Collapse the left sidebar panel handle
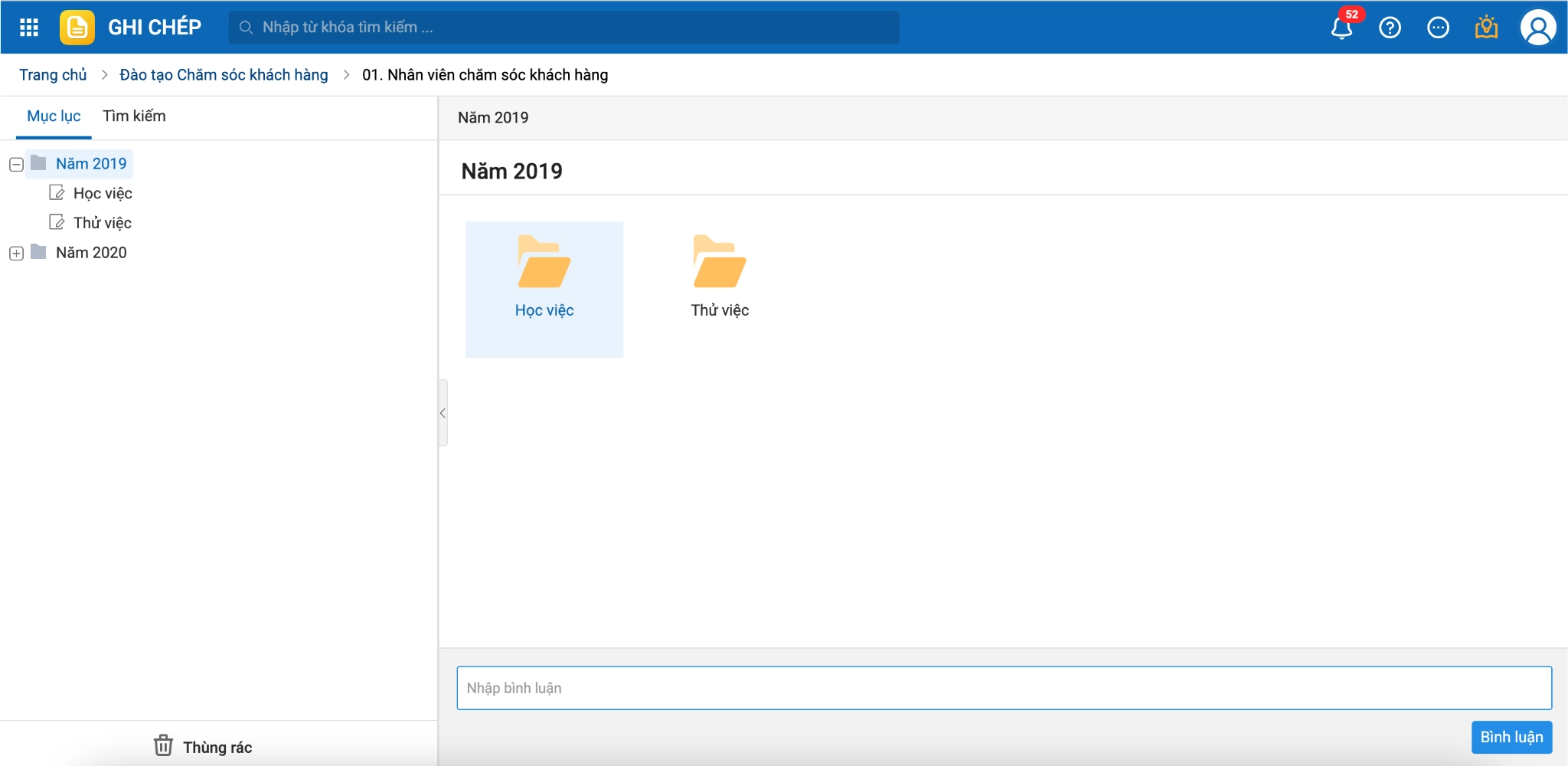 click(443, 413)
